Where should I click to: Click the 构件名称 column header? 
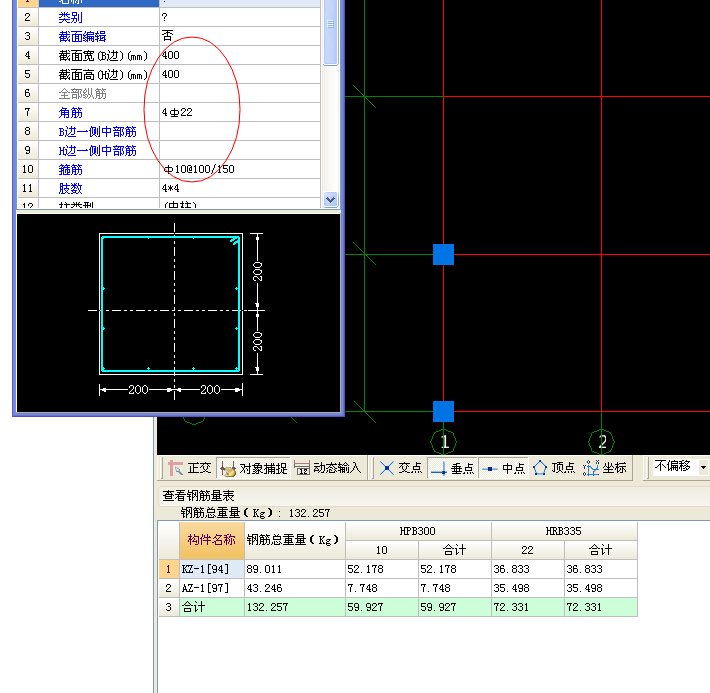click(x=212, y=540)
